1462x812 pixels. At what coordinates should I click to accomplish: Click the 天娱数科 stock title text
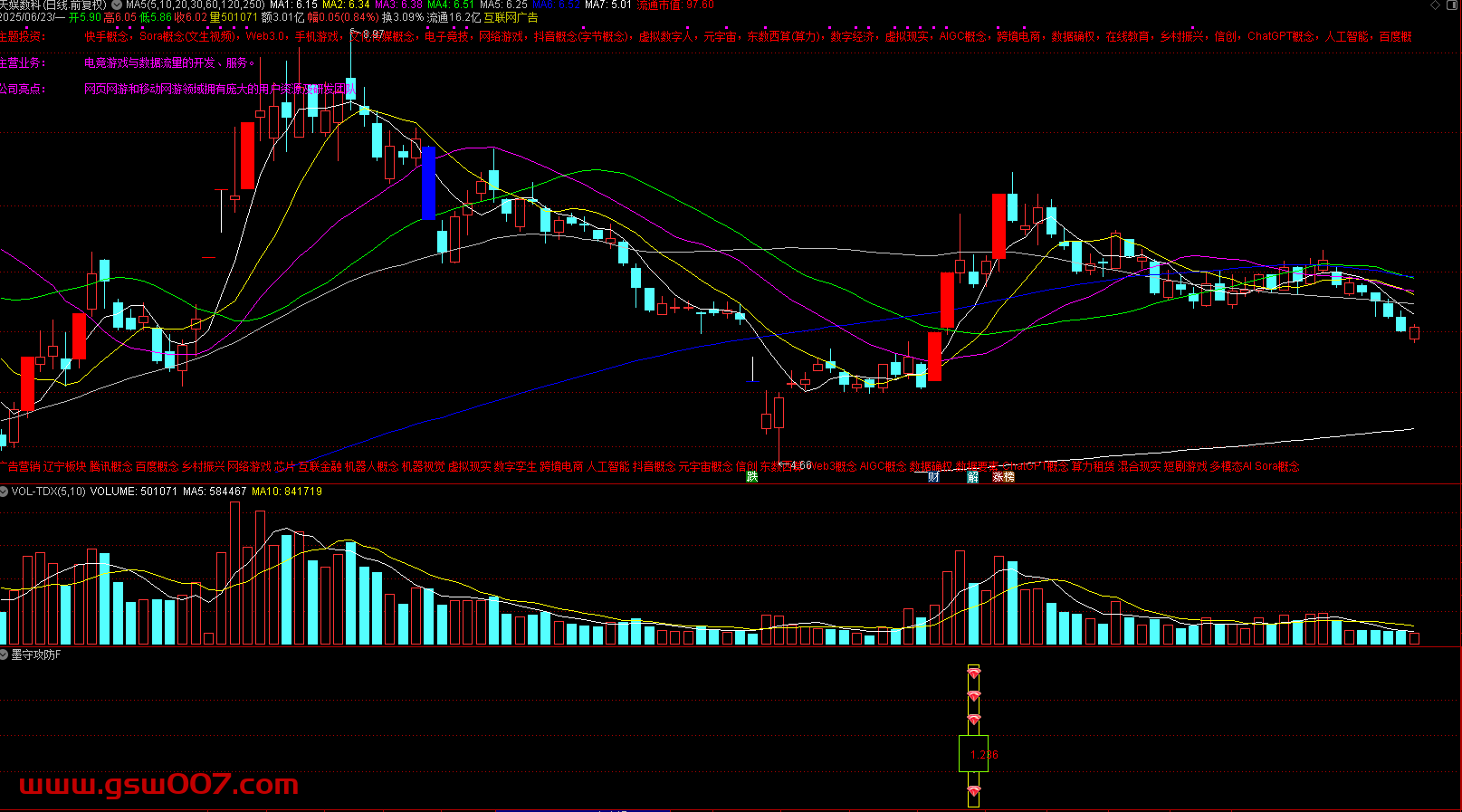coord(22,5)
